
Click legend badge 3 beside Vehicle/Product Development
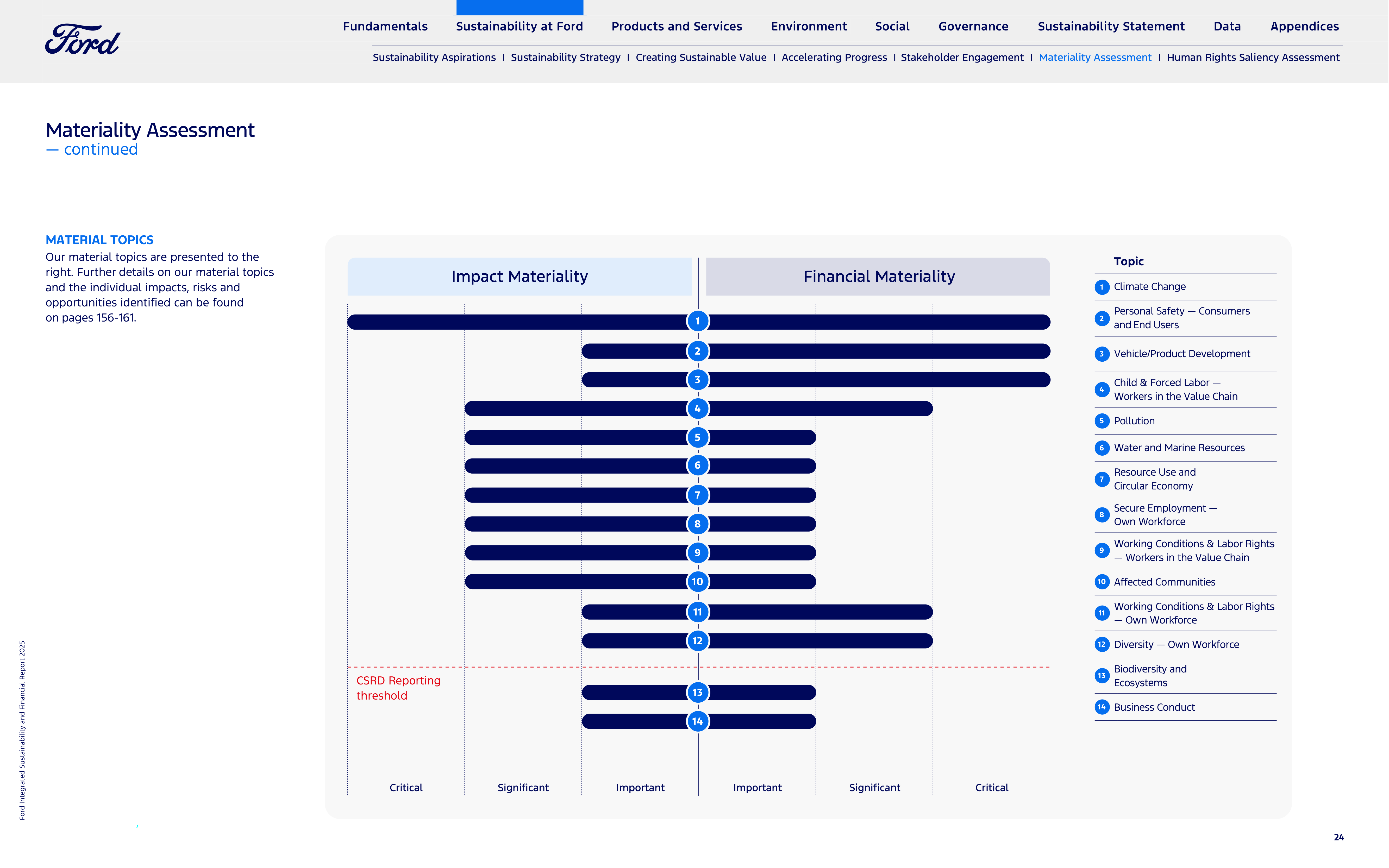pyautogui.click(x=1101, y=354)
